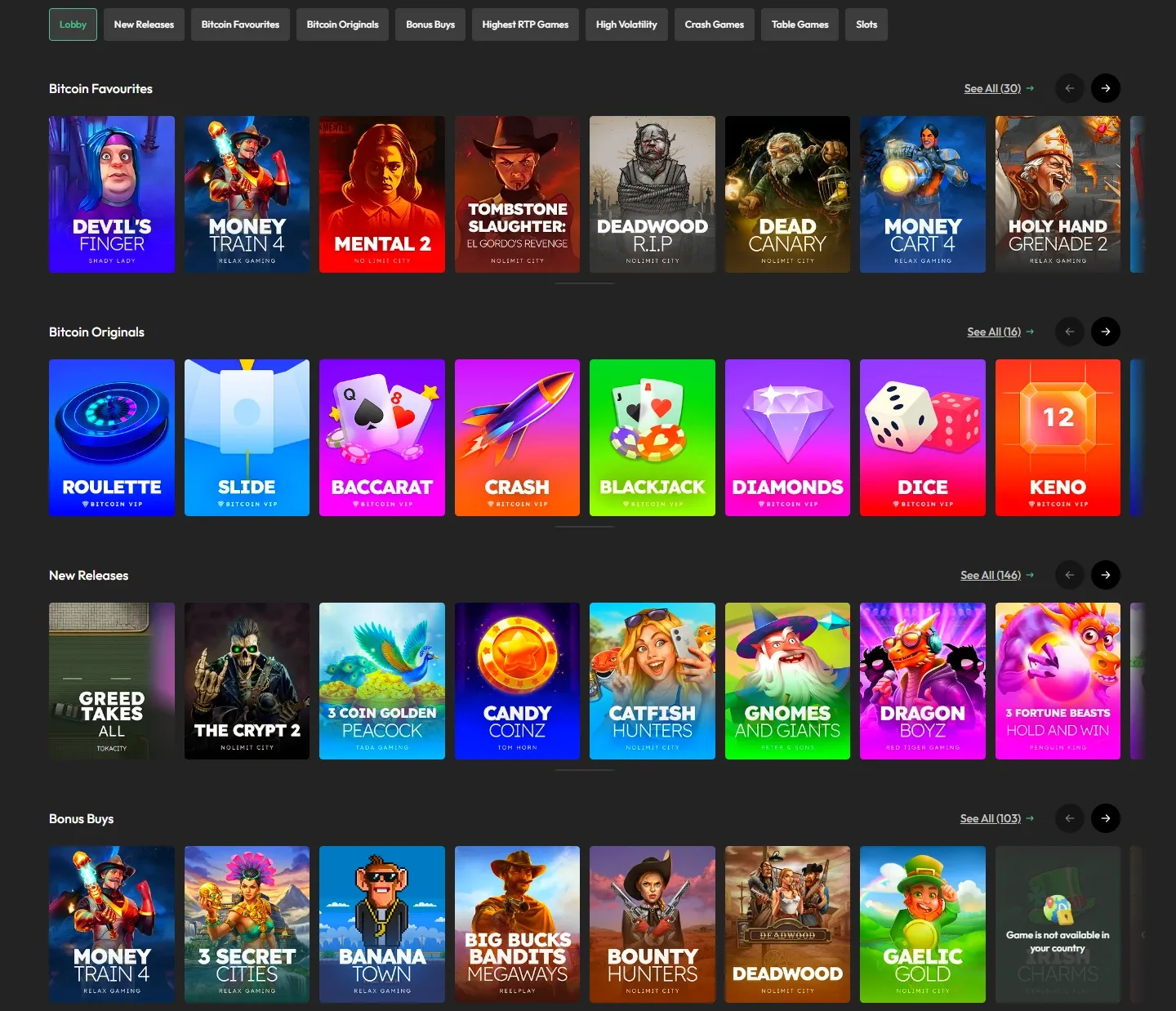Image resolution: width=1176 pixels, height=1011 pixels.
Task: Switch to the New Releases tab
Action: point(144,24)
